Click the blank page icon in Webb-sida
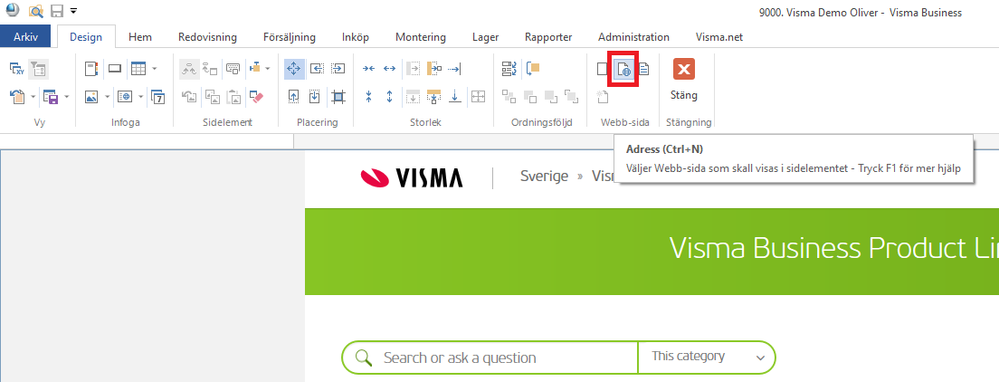This screenshot has height=382, width=999. [602, 69]
